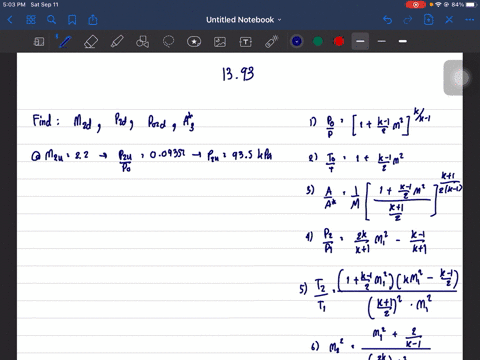Select the Laser pointer tool
This screenshot has width=480, height=360.
click(272, 42)
